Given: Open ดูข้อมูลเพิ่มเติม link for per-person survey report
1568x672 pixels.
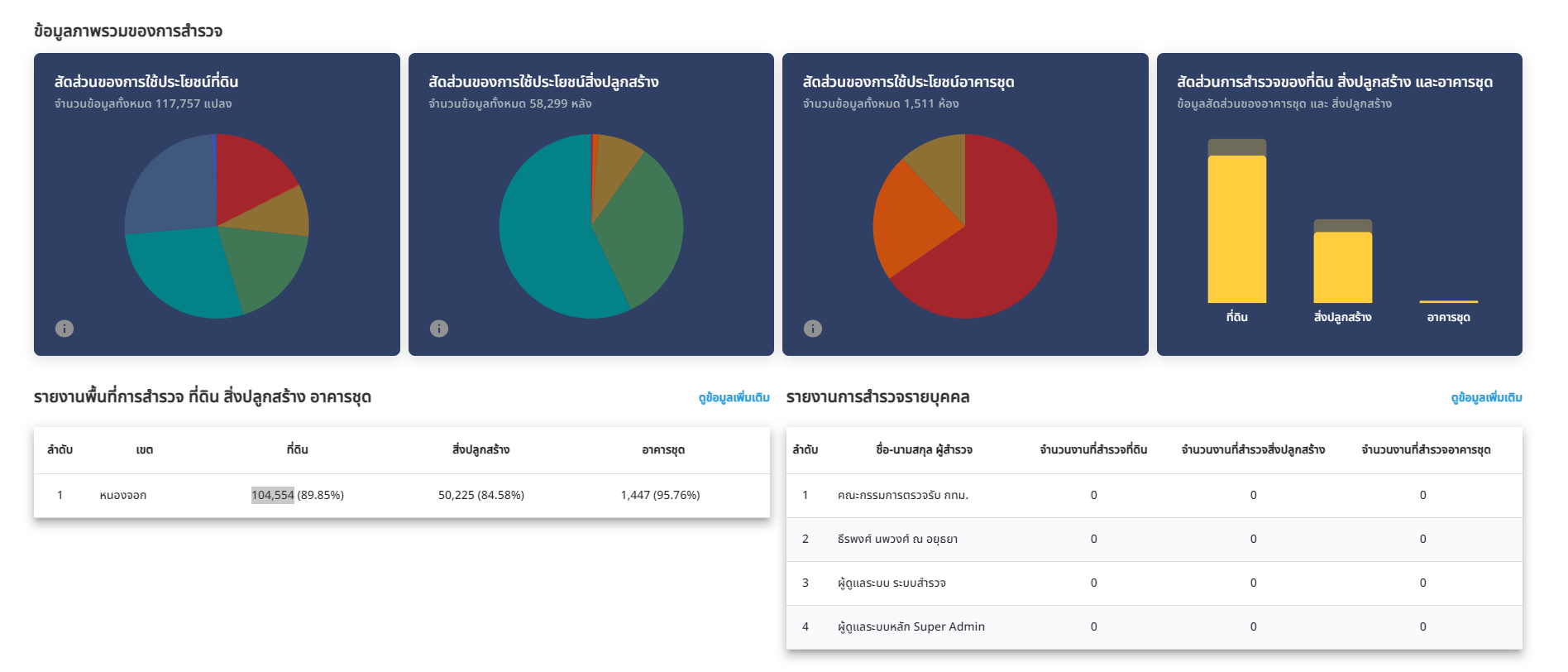Looking at the screenshot, I should [x=1486, y=397].
